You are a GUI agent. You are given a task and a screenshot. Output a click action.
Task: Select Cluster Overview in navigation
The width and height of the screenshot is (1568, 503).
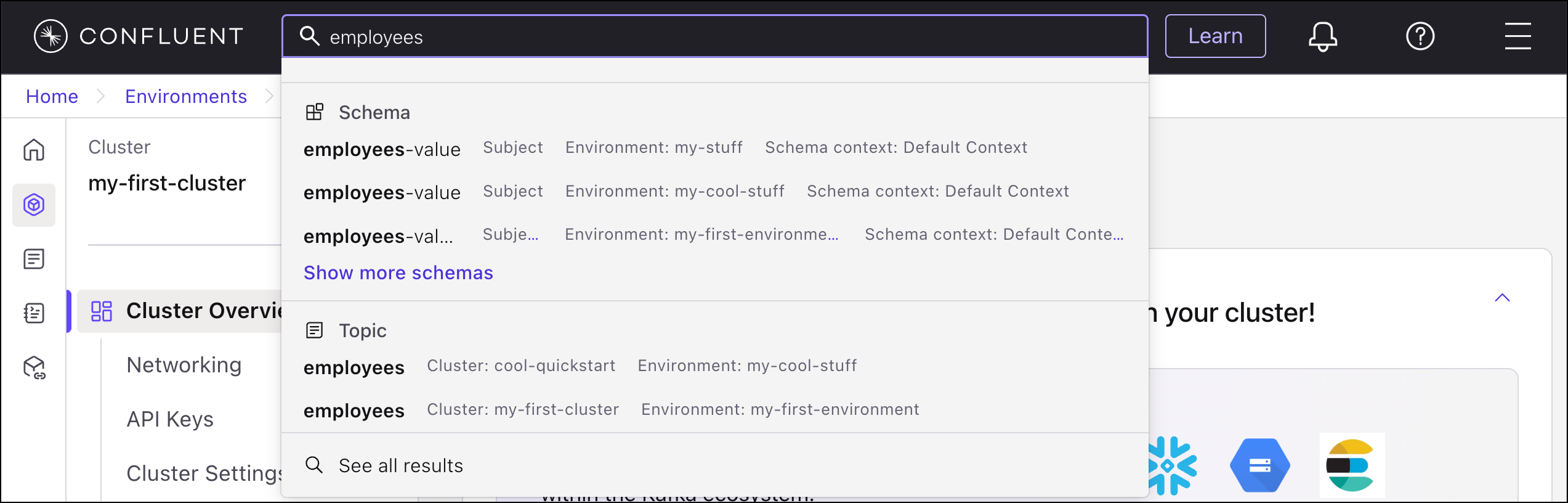185,311
